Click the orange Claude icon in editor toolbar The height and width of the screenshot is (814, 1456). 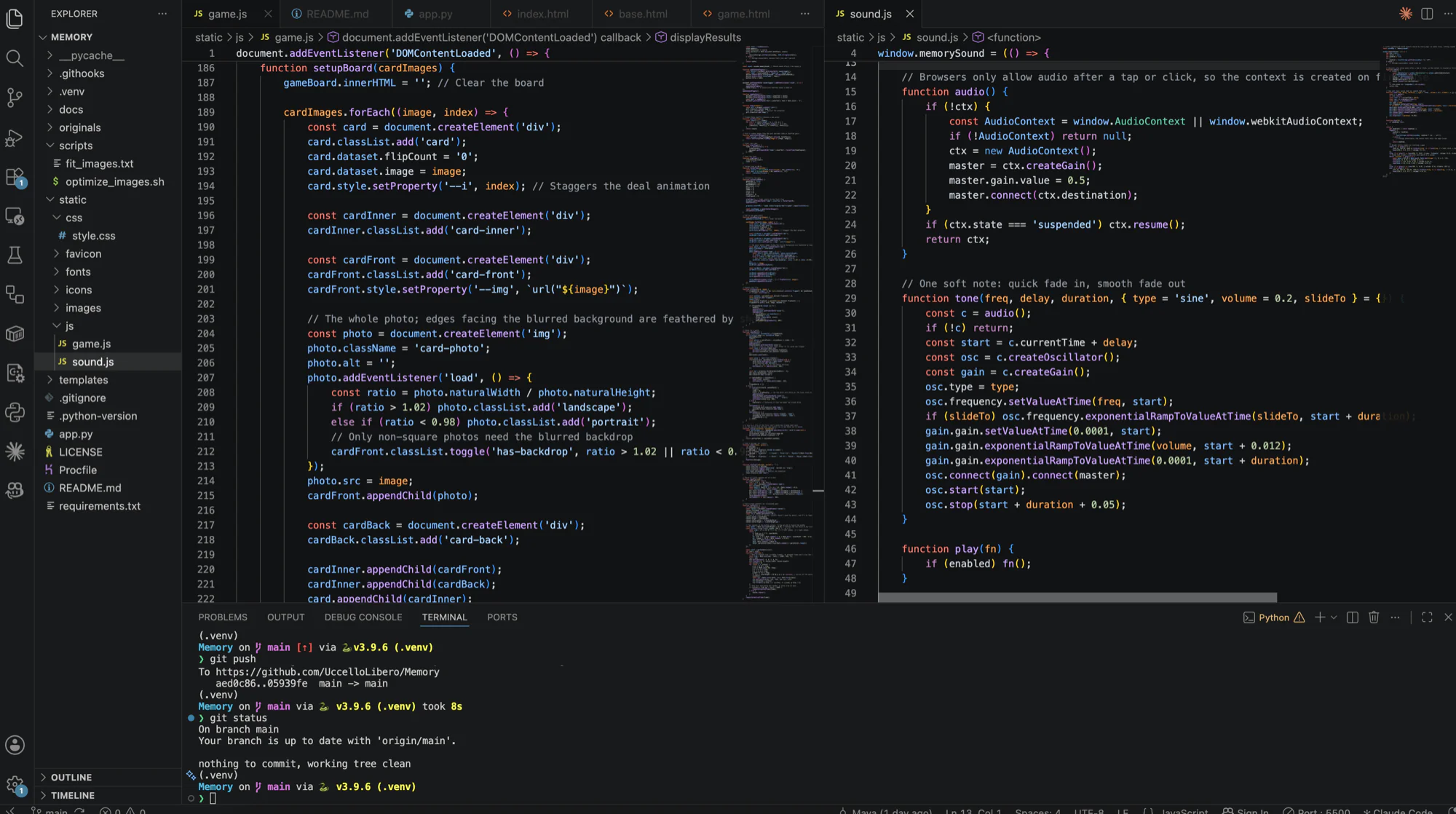click(x=1406, y=14)
